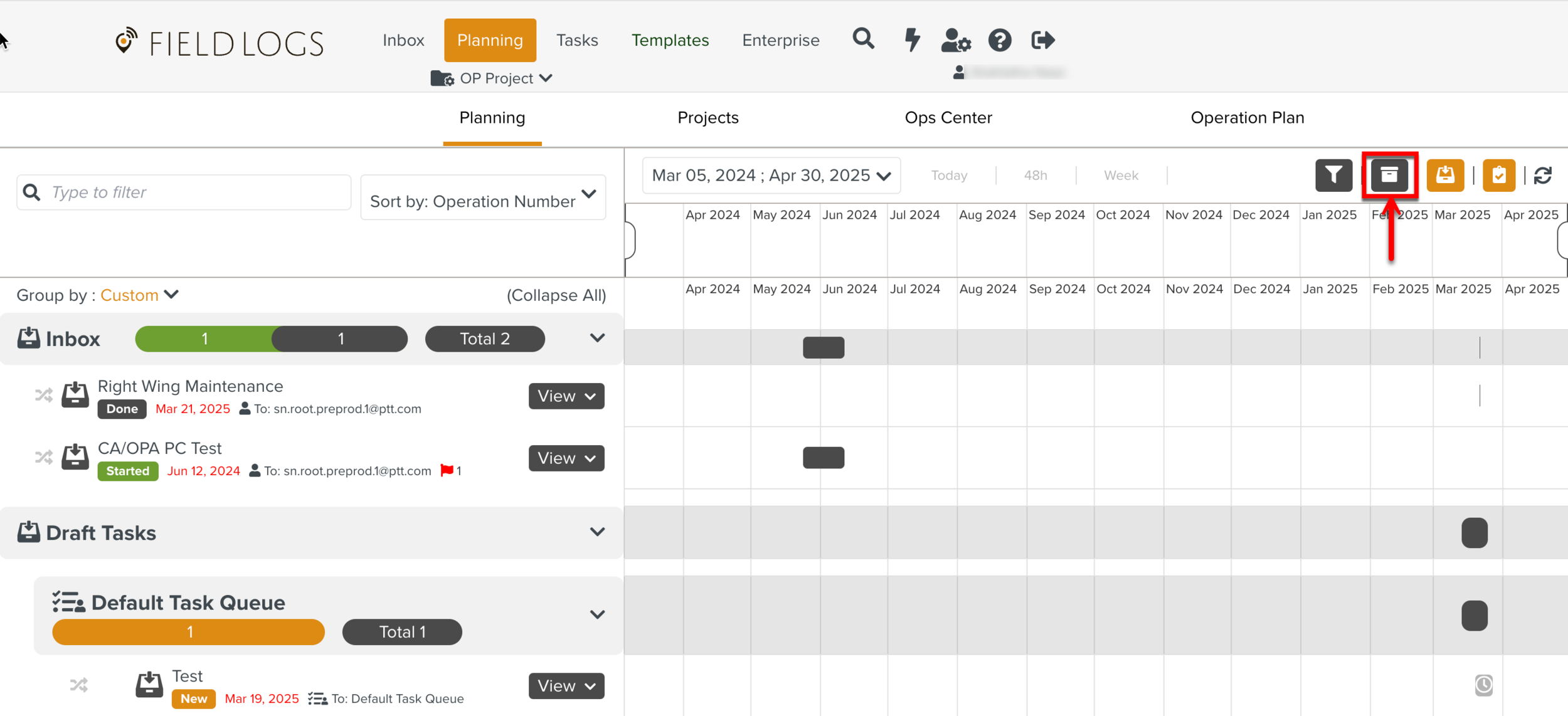Viewport: 1568px width, 716px height.
Task: Click the orange inbox download icon
Action: pyautogui.click(x=1445, y=175)
